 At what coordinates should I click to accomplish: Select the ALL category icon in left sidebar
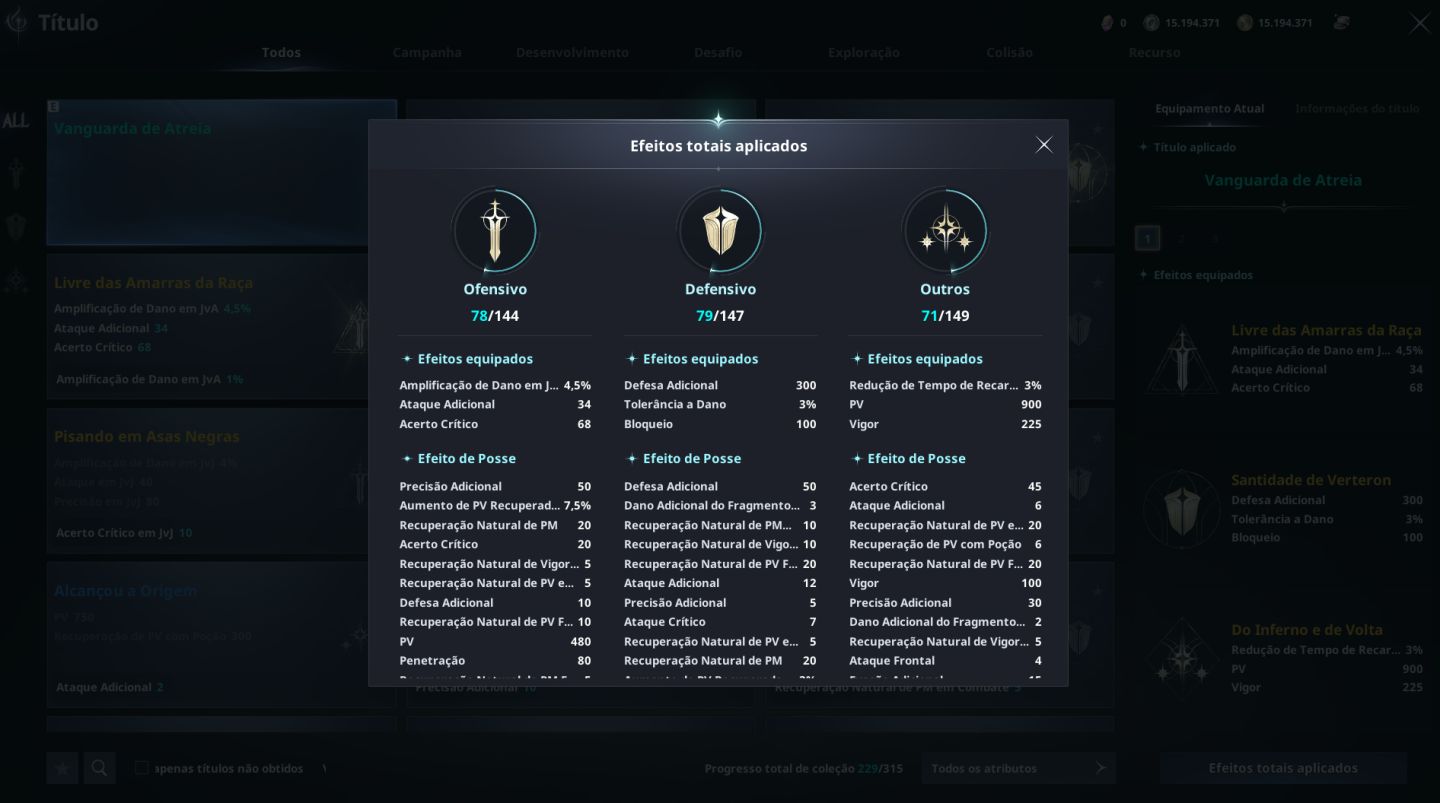16,121
